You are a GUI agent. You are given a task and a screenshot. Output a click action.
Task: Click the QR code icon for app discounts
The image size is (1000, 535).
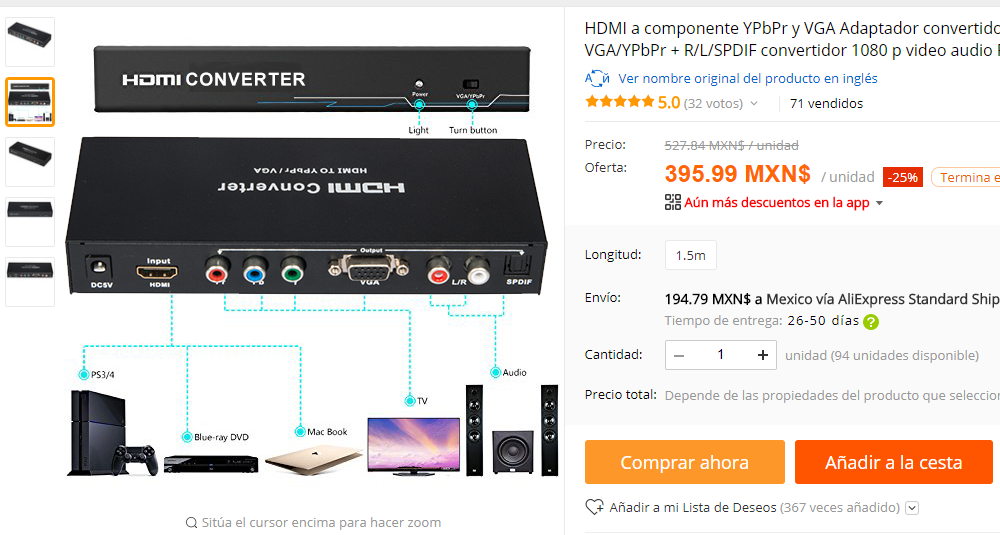click(673, 203)
